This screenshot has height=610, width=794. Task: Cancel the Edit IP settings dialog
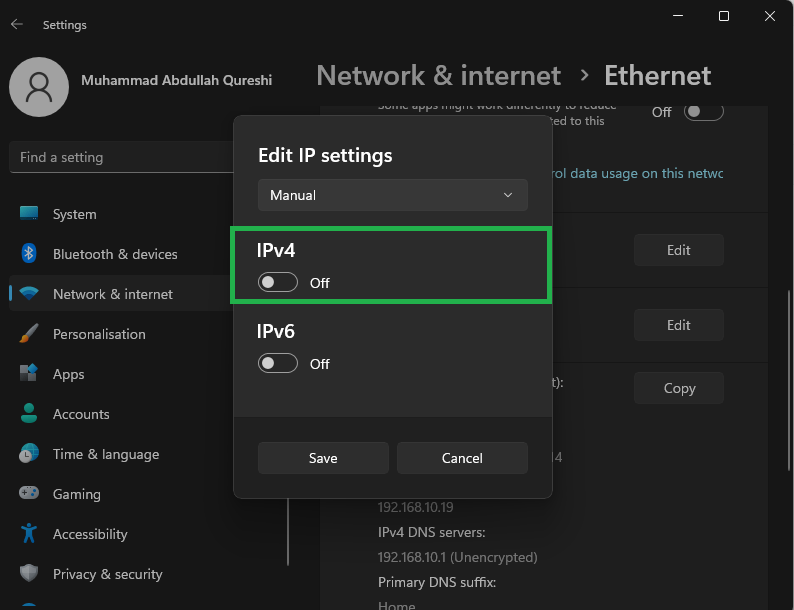tap(462, 458)
